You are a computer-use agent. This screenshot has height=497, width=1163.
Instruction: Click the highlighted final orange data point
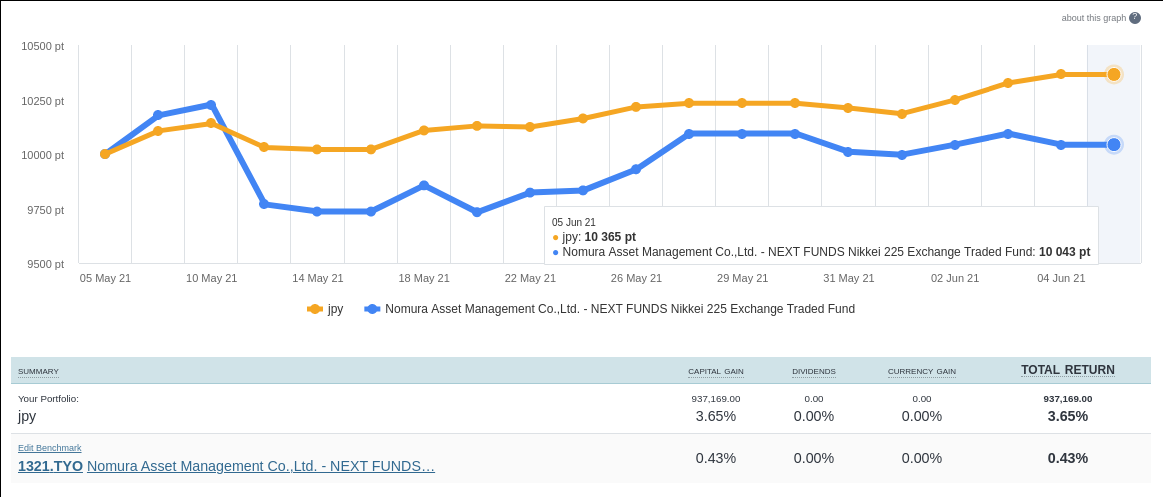tap(1114, 74)
